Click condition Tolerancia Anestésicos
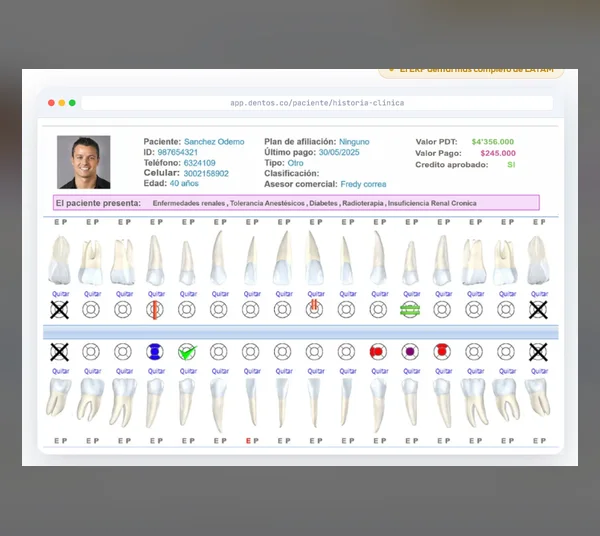 coord(267,203)
